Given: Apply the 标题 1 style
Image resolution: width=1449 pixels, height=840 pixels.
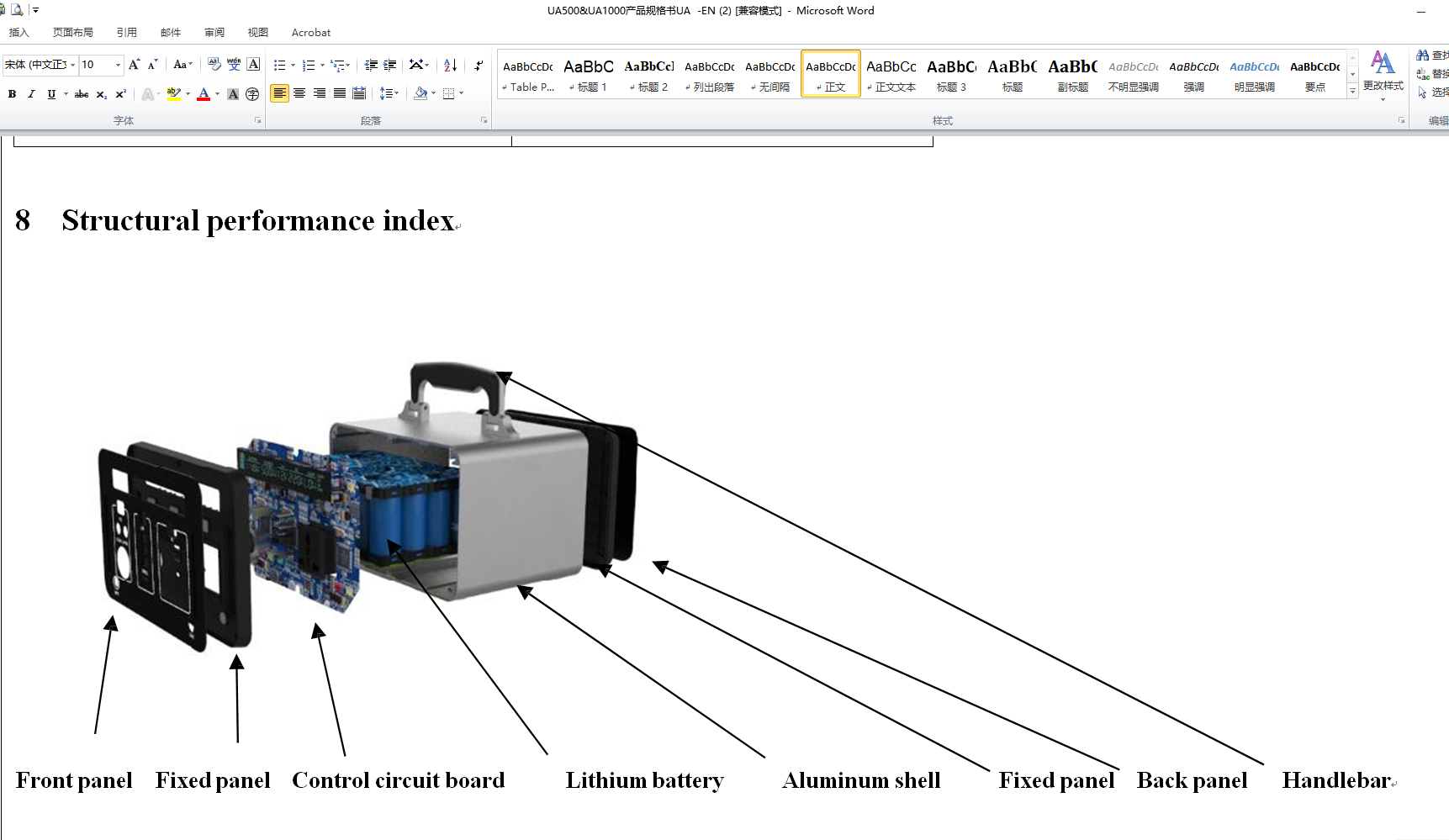Looking at the screenshot, I should tap(589, 75).
